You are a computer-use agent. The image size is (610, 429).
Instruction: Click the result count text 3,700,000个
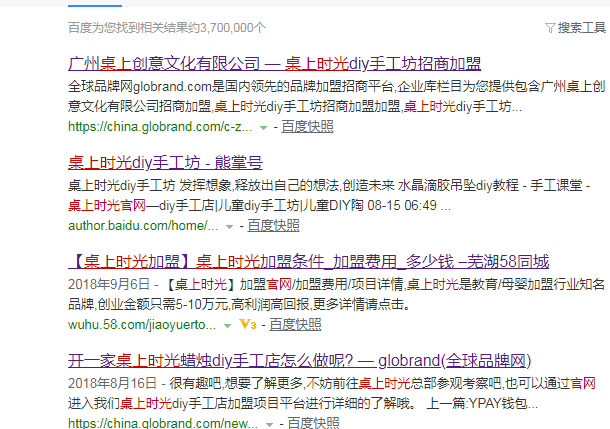pos(232,28)
